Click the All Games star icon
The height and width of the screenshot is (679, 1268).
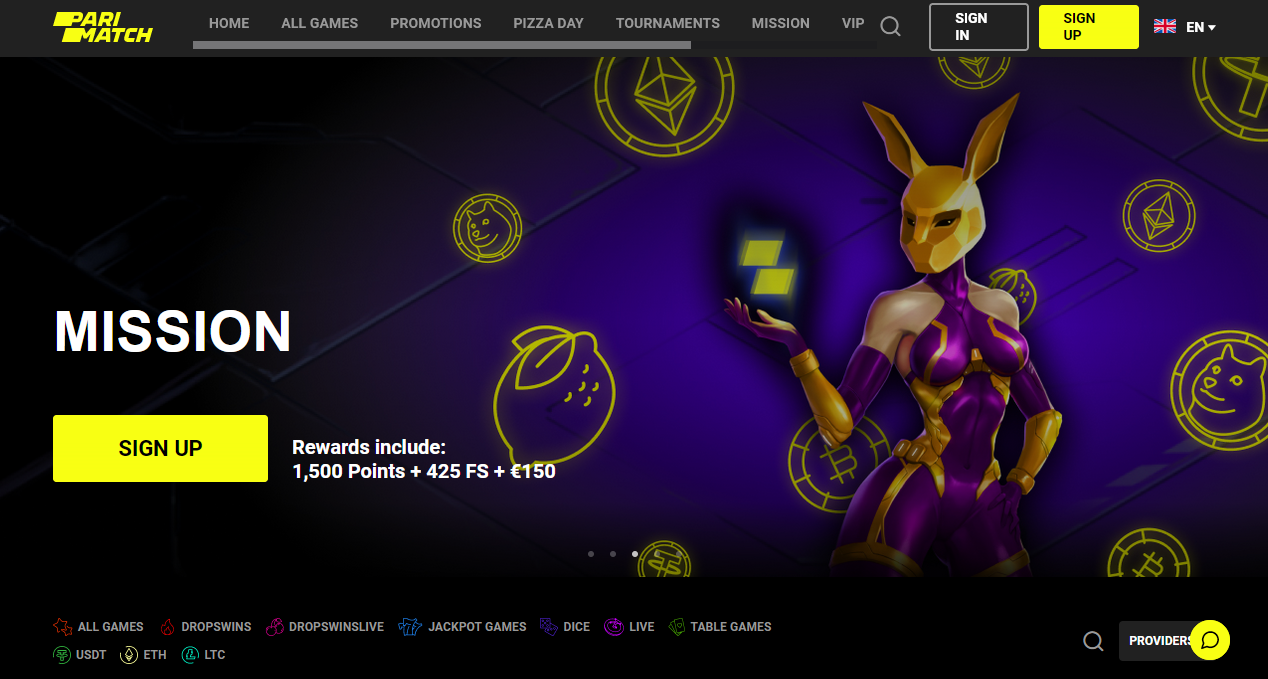(x=63, y=627)
